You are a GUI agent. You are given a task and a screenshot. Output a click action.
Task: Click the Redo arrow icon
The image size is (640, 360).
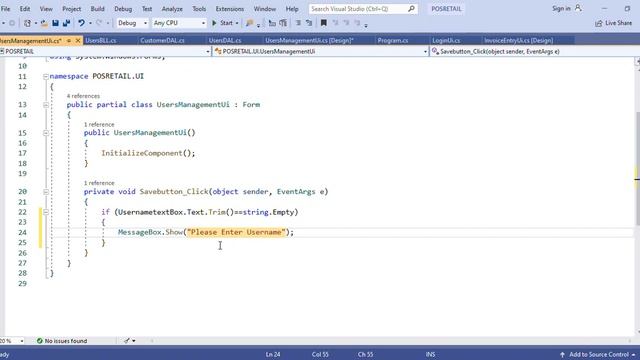point(99,23)
